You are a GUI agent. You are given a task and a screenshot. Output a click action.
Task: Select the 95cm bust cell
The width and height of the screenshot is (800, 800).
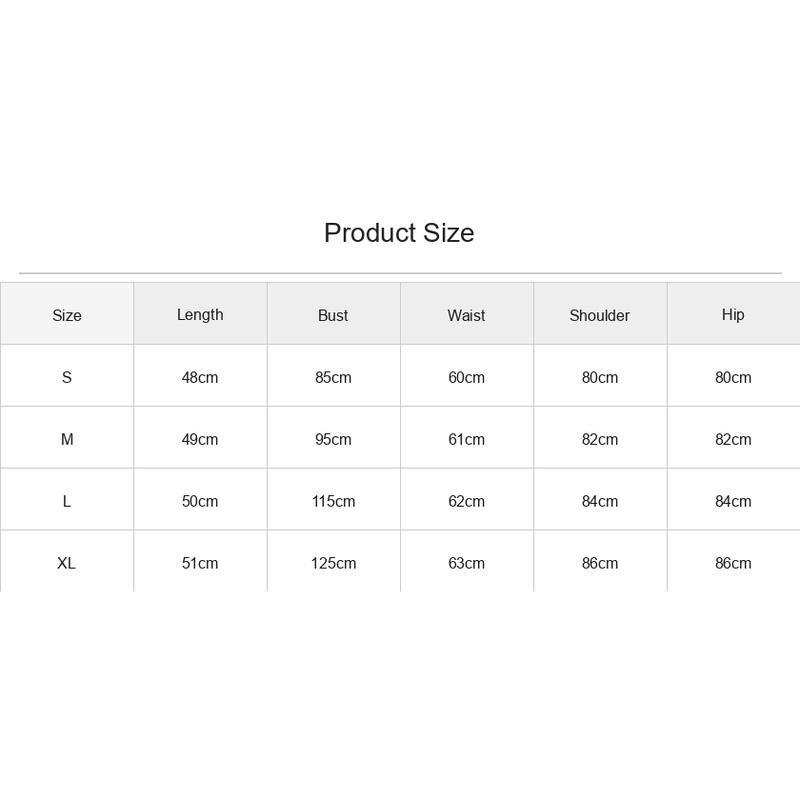click(333, 439)
